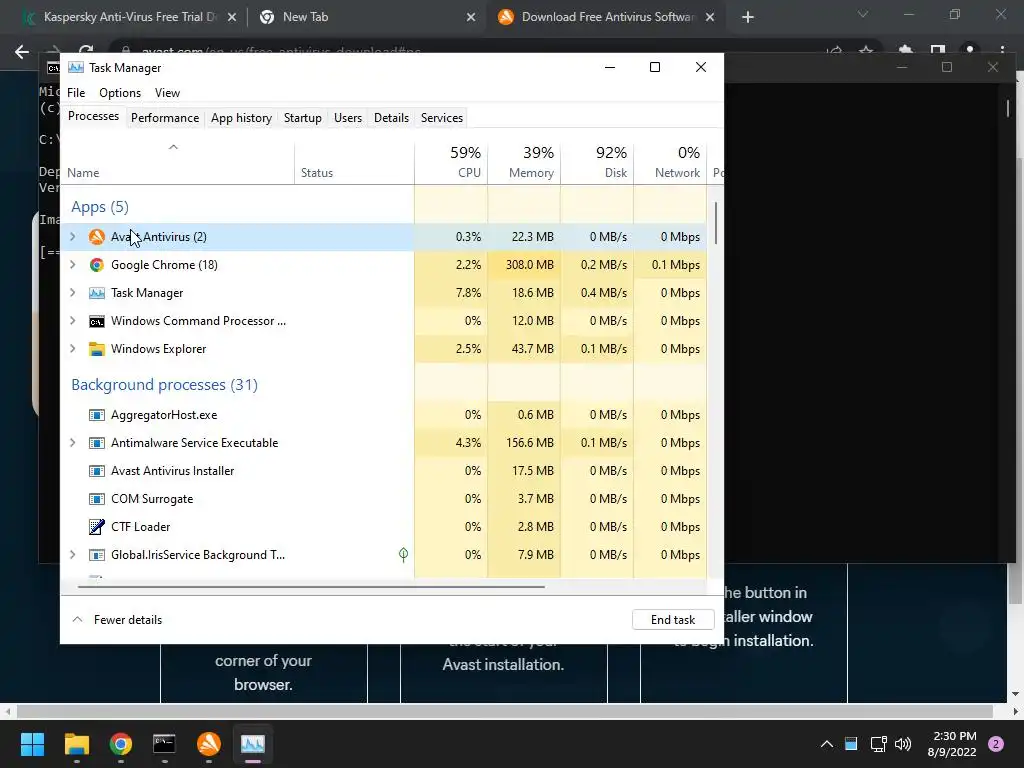
Task: Click the 156.6 MB Antimalware memory value
Action: [x=530, y=443]
